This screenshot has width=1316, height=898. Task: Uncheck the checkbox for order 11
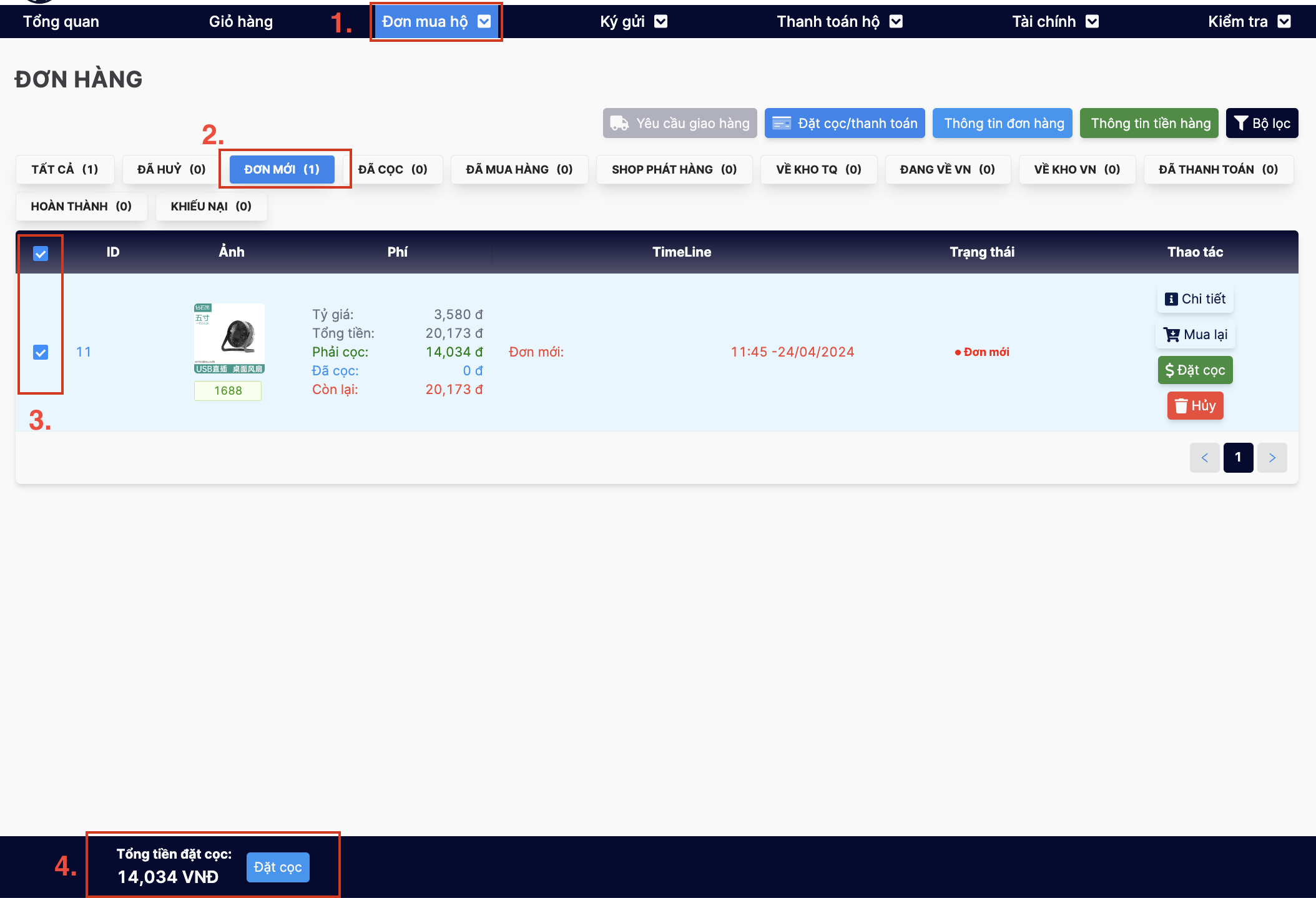[x=41, y=352]
